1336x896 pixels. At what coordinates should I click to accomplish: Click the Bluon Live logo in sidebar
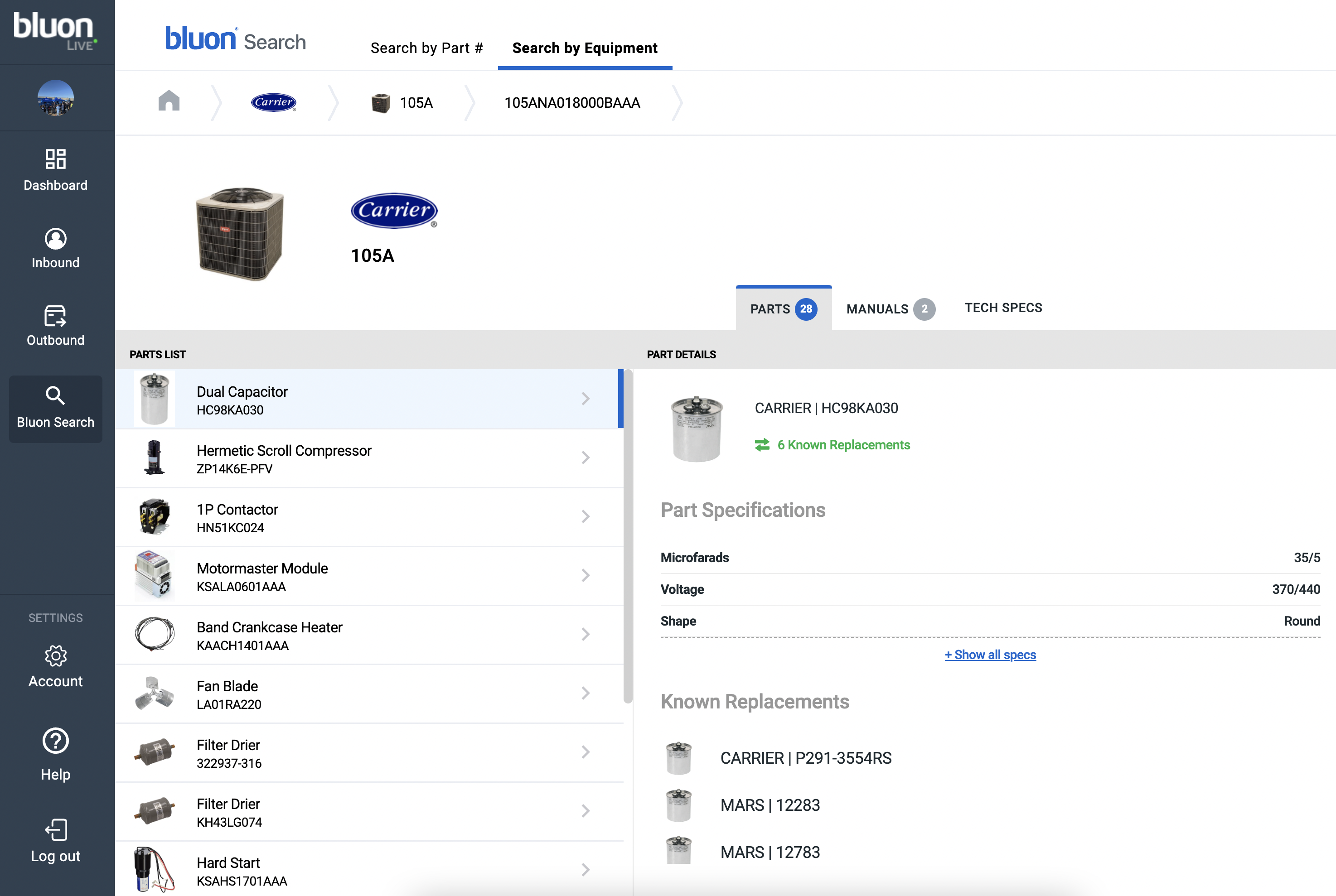pyautogui.click(x=55, y=31)
